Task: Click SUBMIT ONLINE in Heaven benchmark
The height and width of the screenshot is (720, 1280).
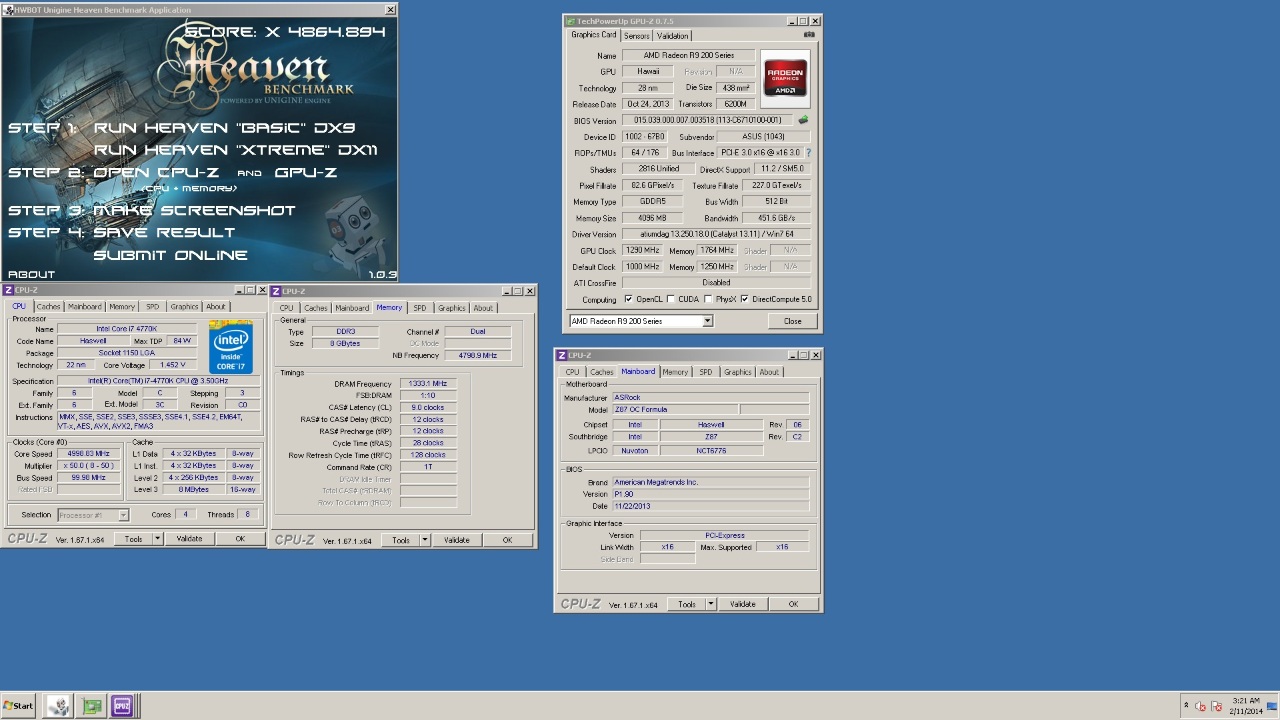Action: click(x=170, y=255)
